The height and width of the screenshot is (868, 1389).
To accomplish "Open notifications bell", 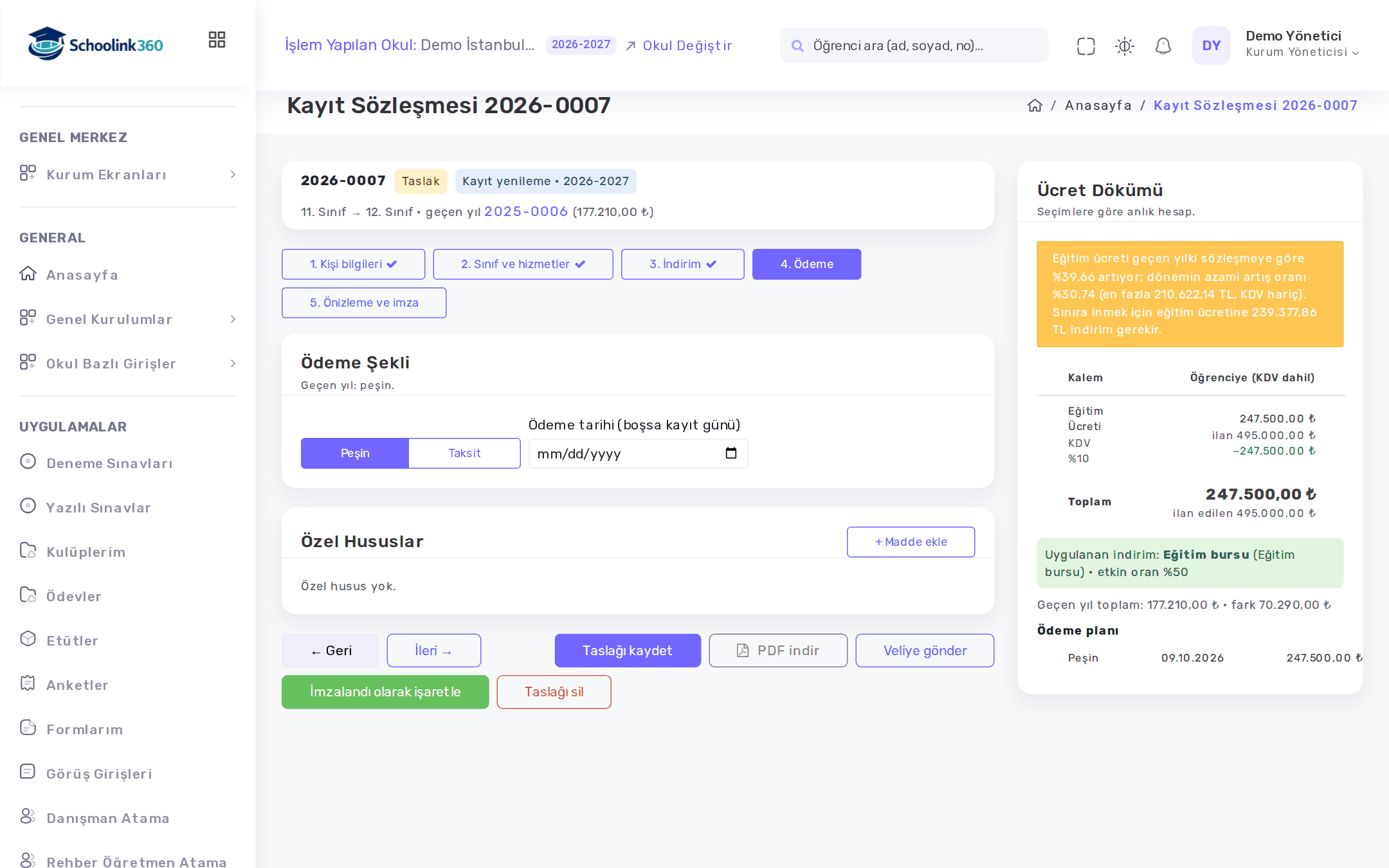I will tap(1163, 46).
